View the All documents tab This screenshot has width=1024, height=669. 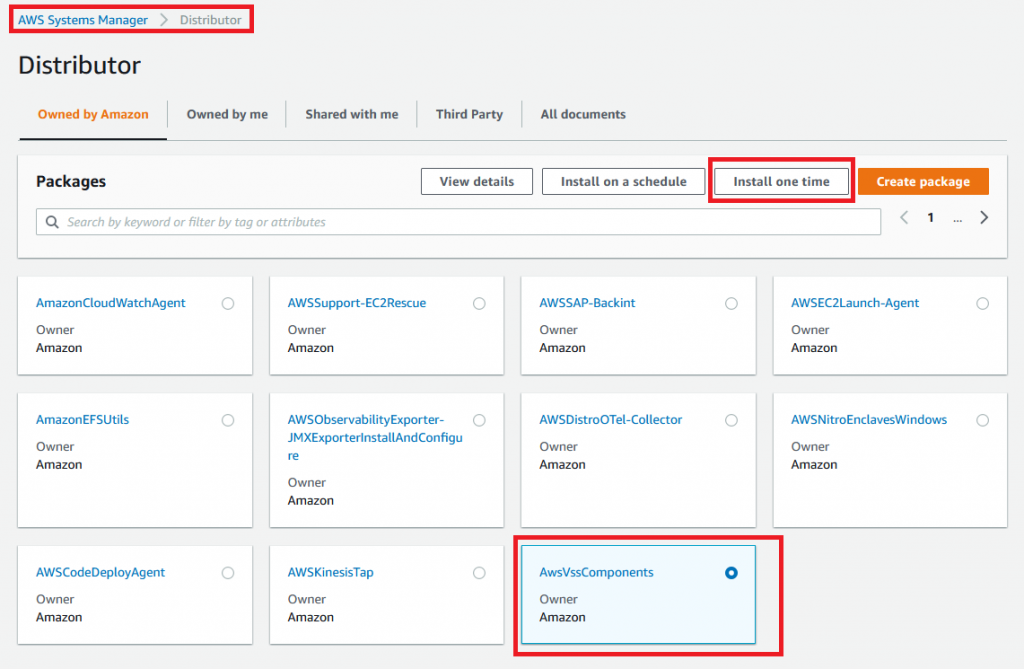click(x=582, y=114)
